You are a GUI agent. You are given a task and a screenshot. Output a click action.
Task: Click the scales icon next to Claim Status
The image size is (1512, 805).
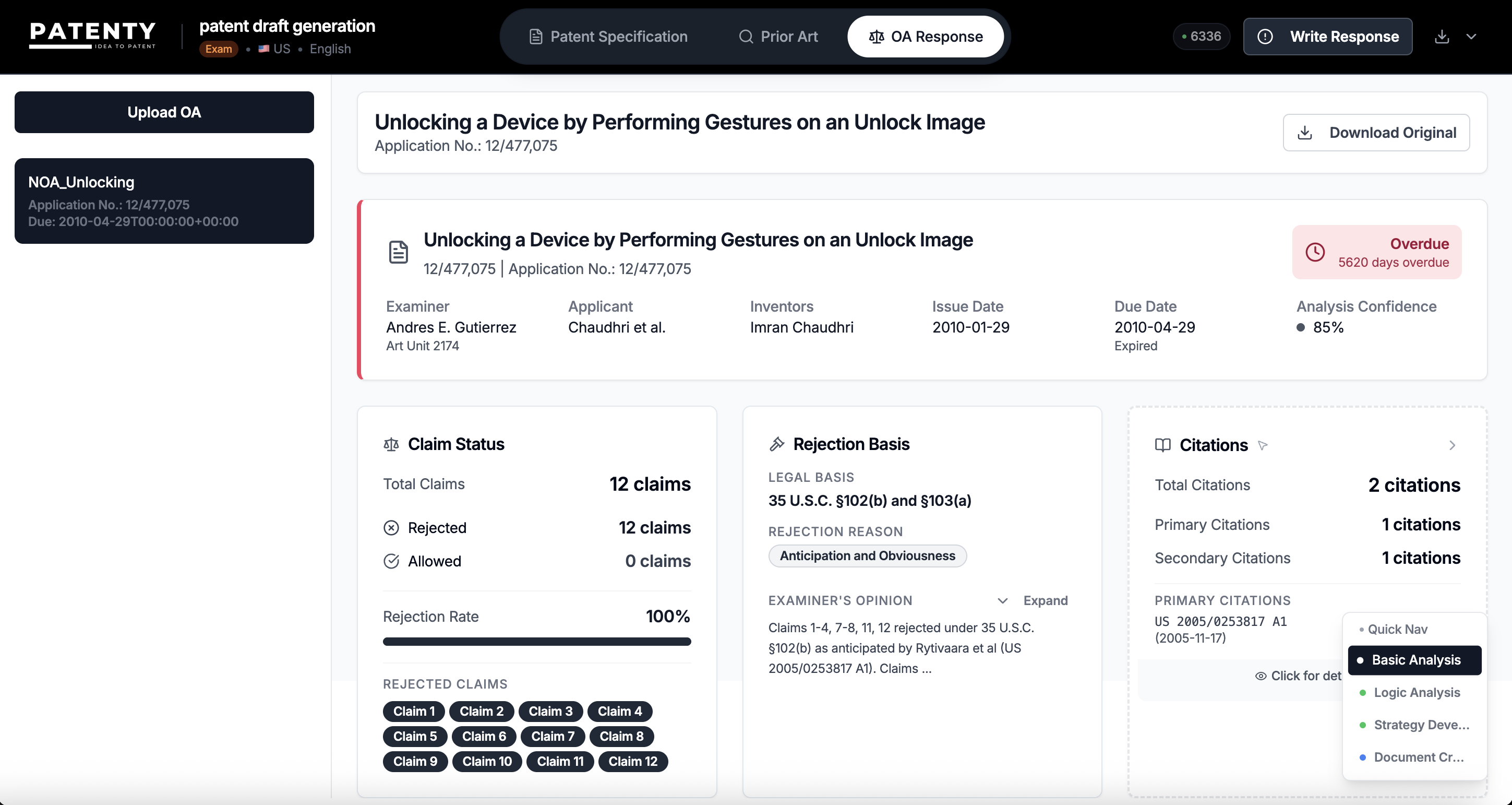coord(391,444)
